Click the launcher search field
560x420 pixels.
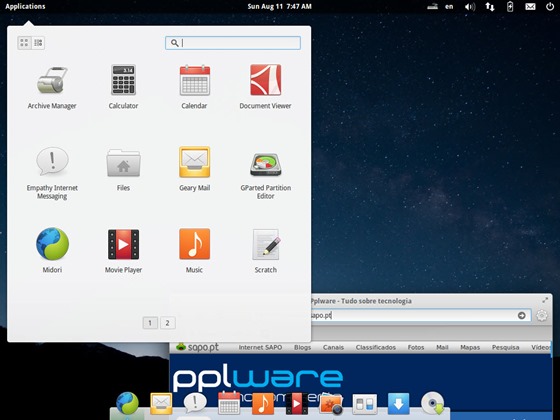tap(233, 43)
